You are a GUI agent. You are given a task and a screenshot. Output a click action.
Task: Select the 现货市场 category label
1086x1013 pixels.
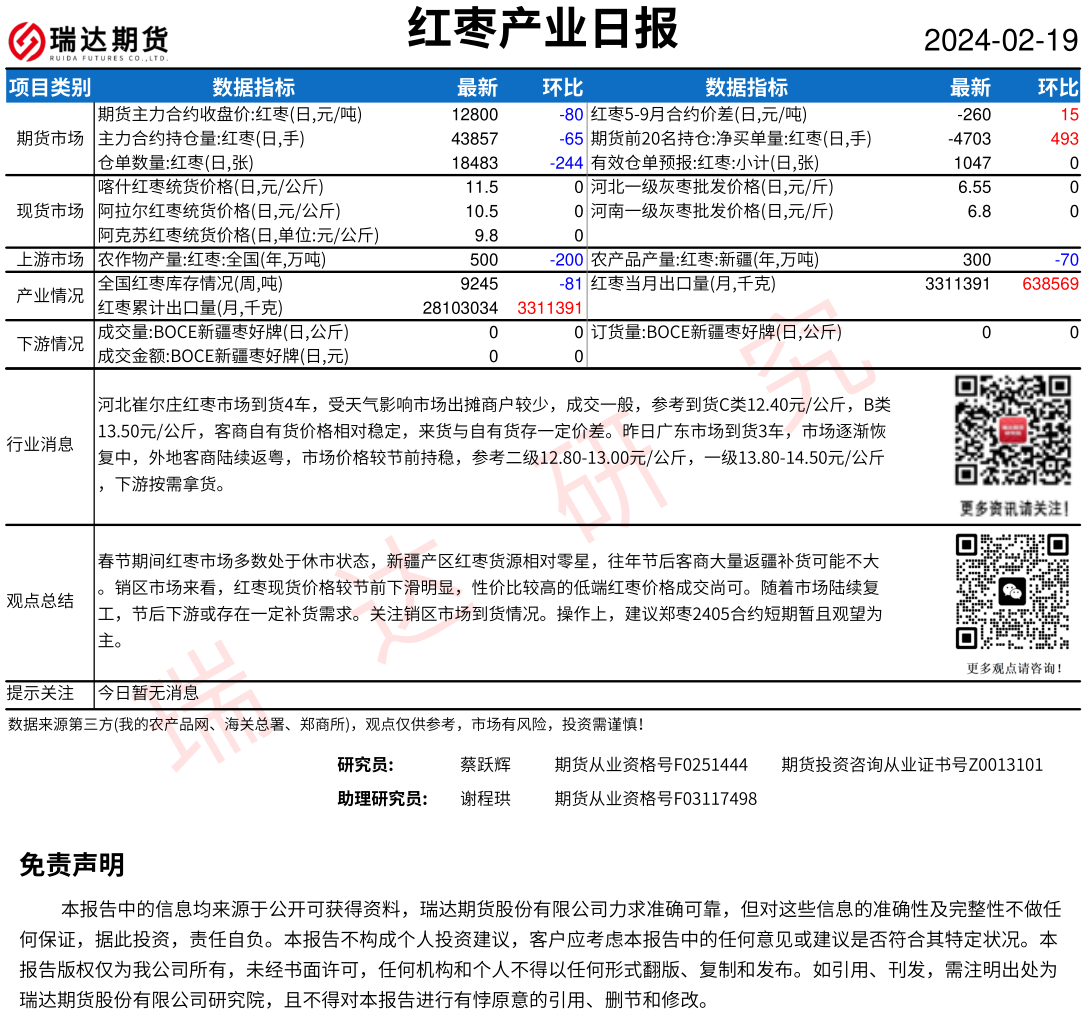[x=50, y=210]
